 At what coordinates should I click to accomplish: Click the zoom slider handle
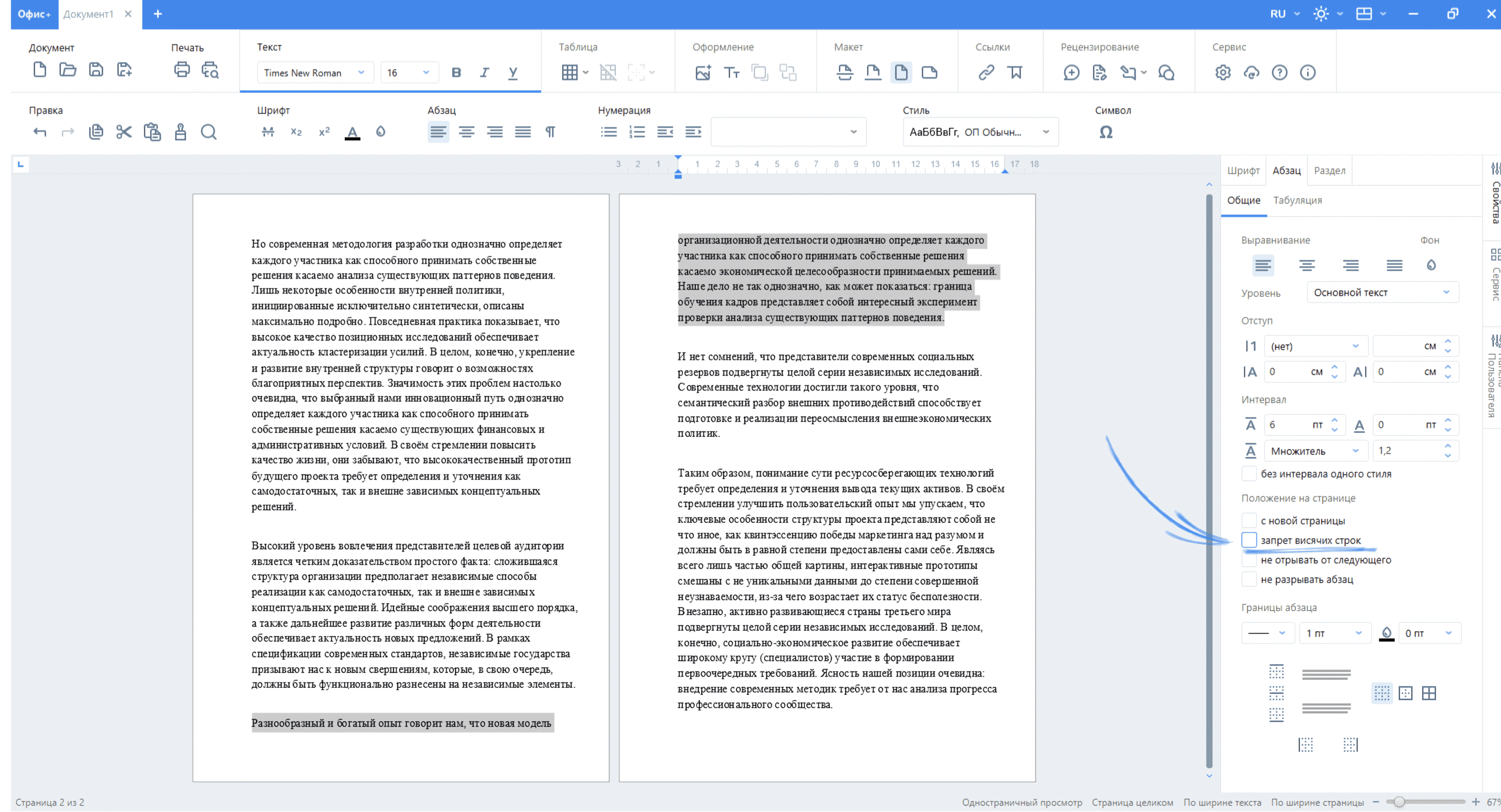(x=1400, y=802)
